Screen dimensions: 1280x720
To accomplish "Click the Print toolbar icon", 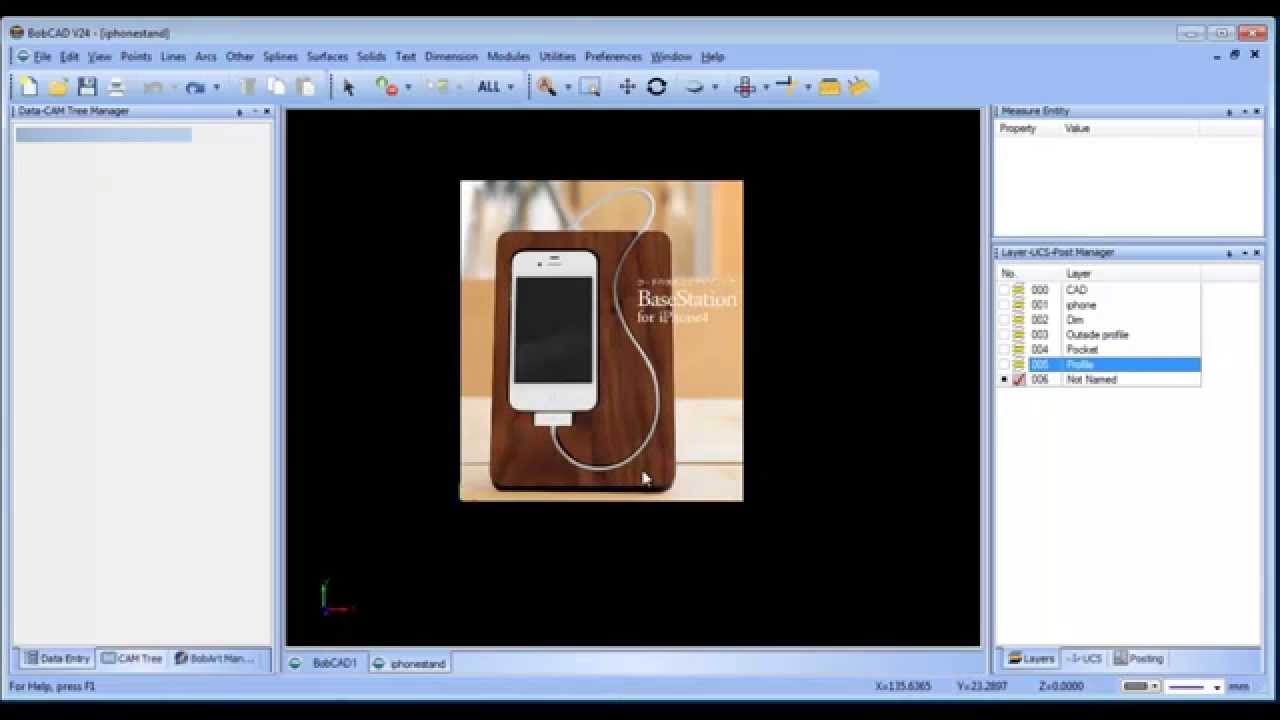I will click(x=116, y=87).
